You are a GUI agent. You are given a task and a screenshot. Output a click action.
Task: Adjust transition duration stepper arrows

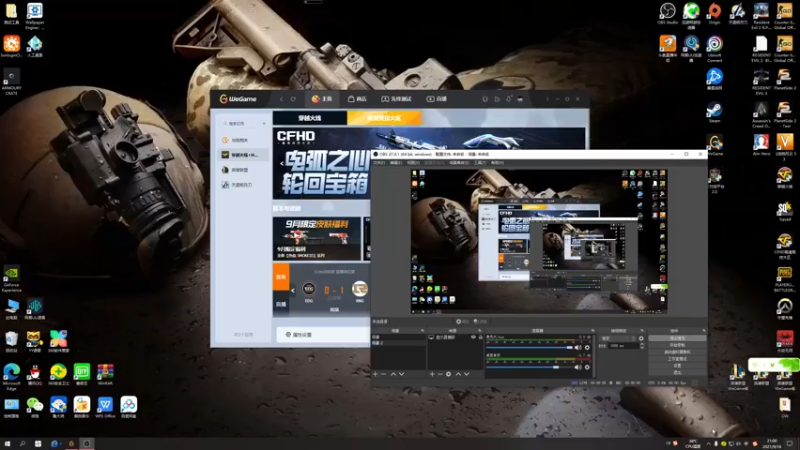[642, 346]
